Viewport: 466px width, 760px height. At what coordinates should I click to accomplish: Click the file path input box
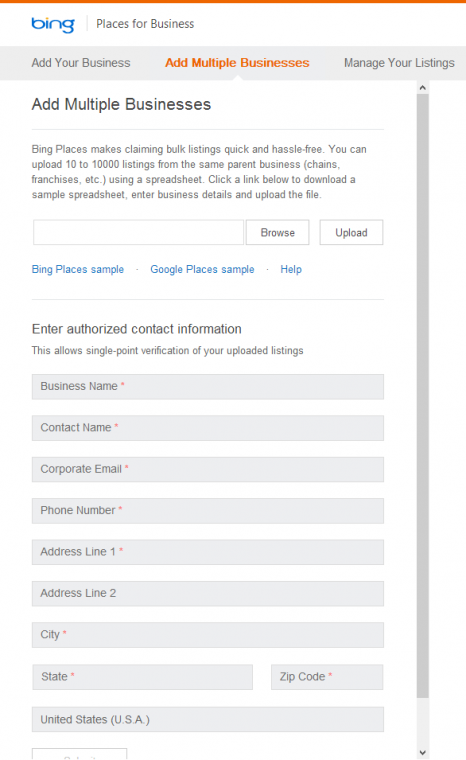[138, 232]
